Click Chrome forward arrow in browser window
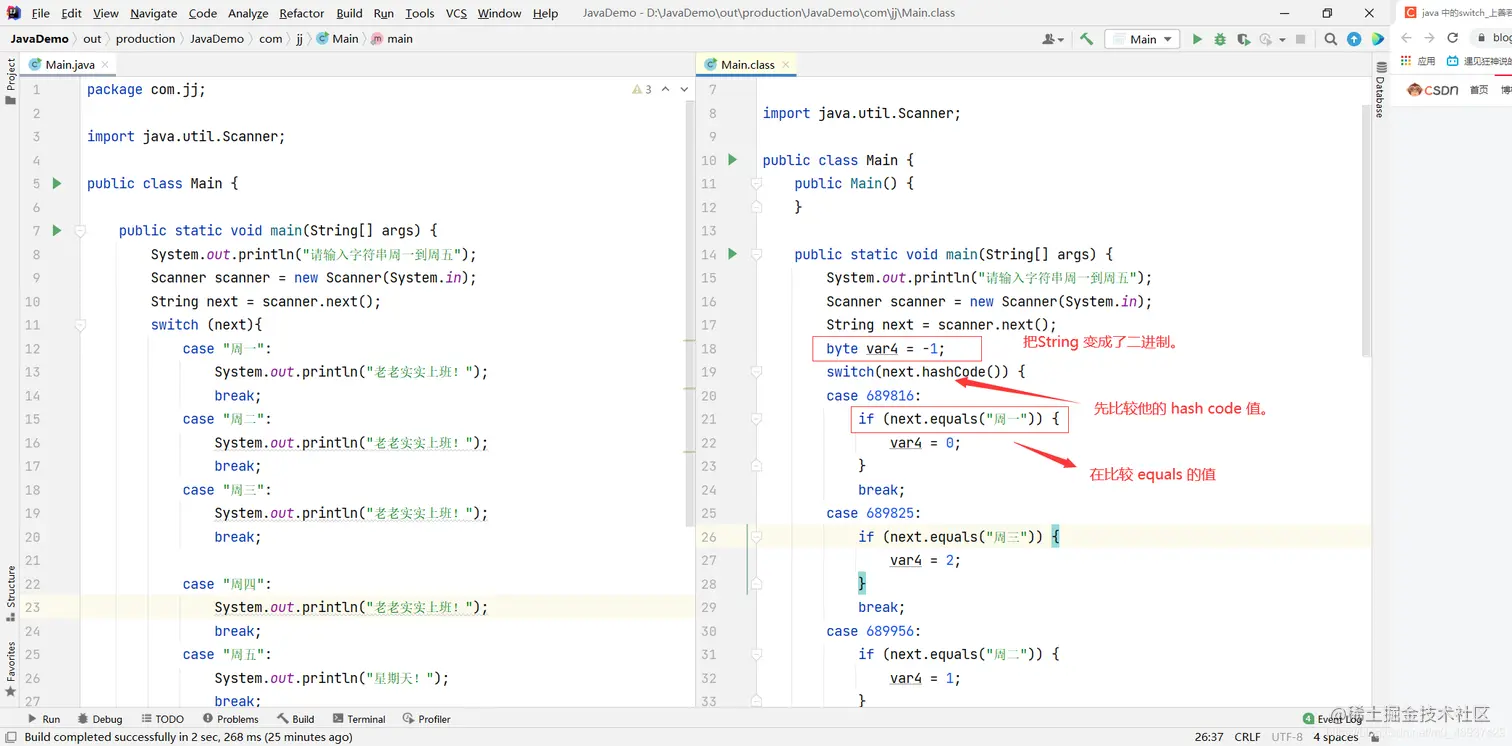Image resolution: width=1512 pixels, height=746 pixels. 1429,38
